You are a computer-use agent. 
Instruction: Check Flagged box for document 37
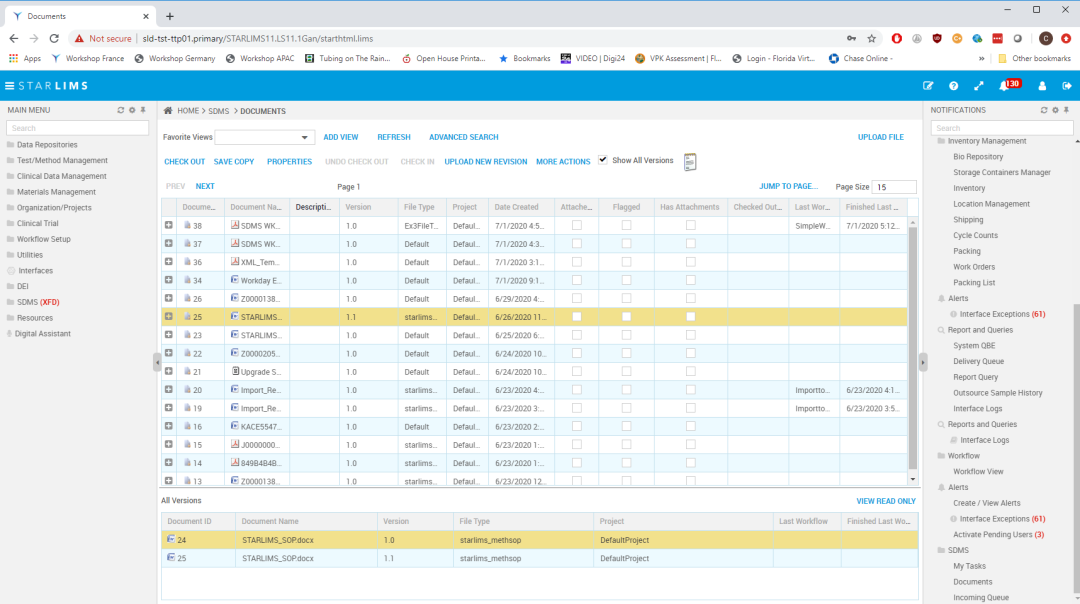626,244
